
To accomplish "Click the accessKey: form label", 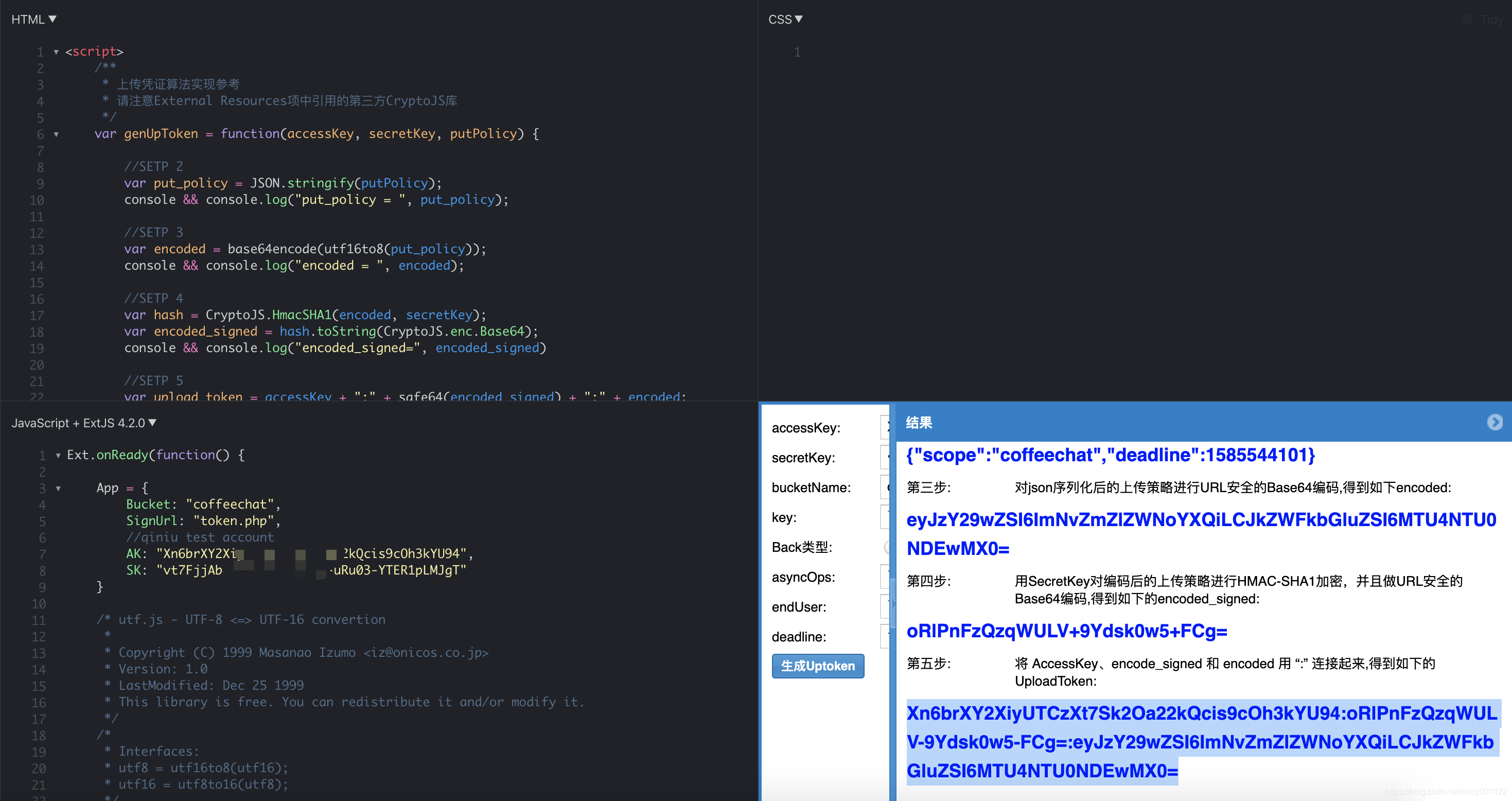I will coord(806,428).
